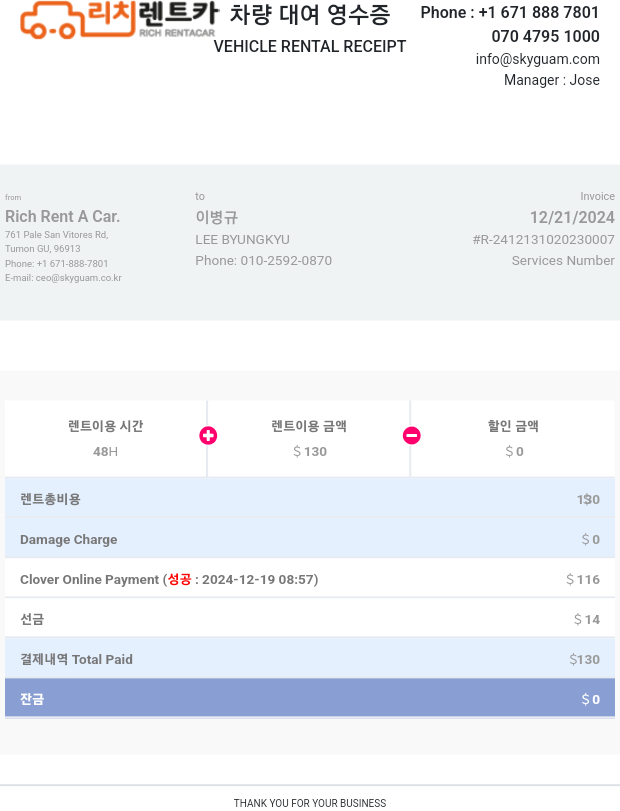Click the invoice number #R-2412131020230007
The width and height of the screenshot is (620, 811).
[543, 240]
